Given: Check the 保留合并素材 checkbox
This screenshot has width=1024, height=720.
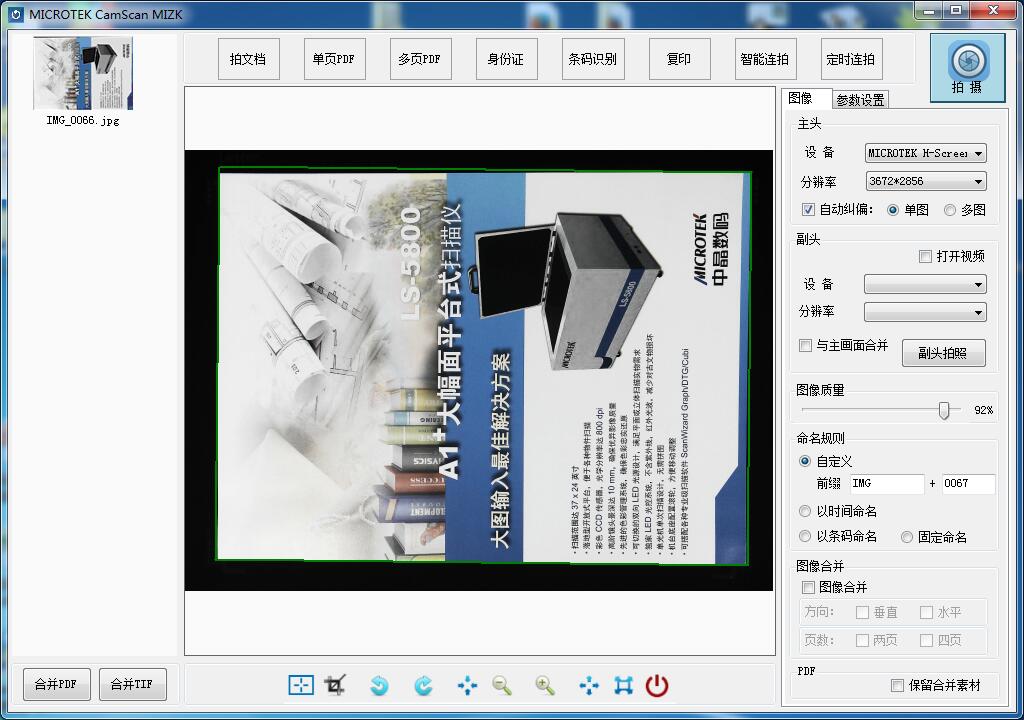Looking at the screenshot, I should (897, 685).
